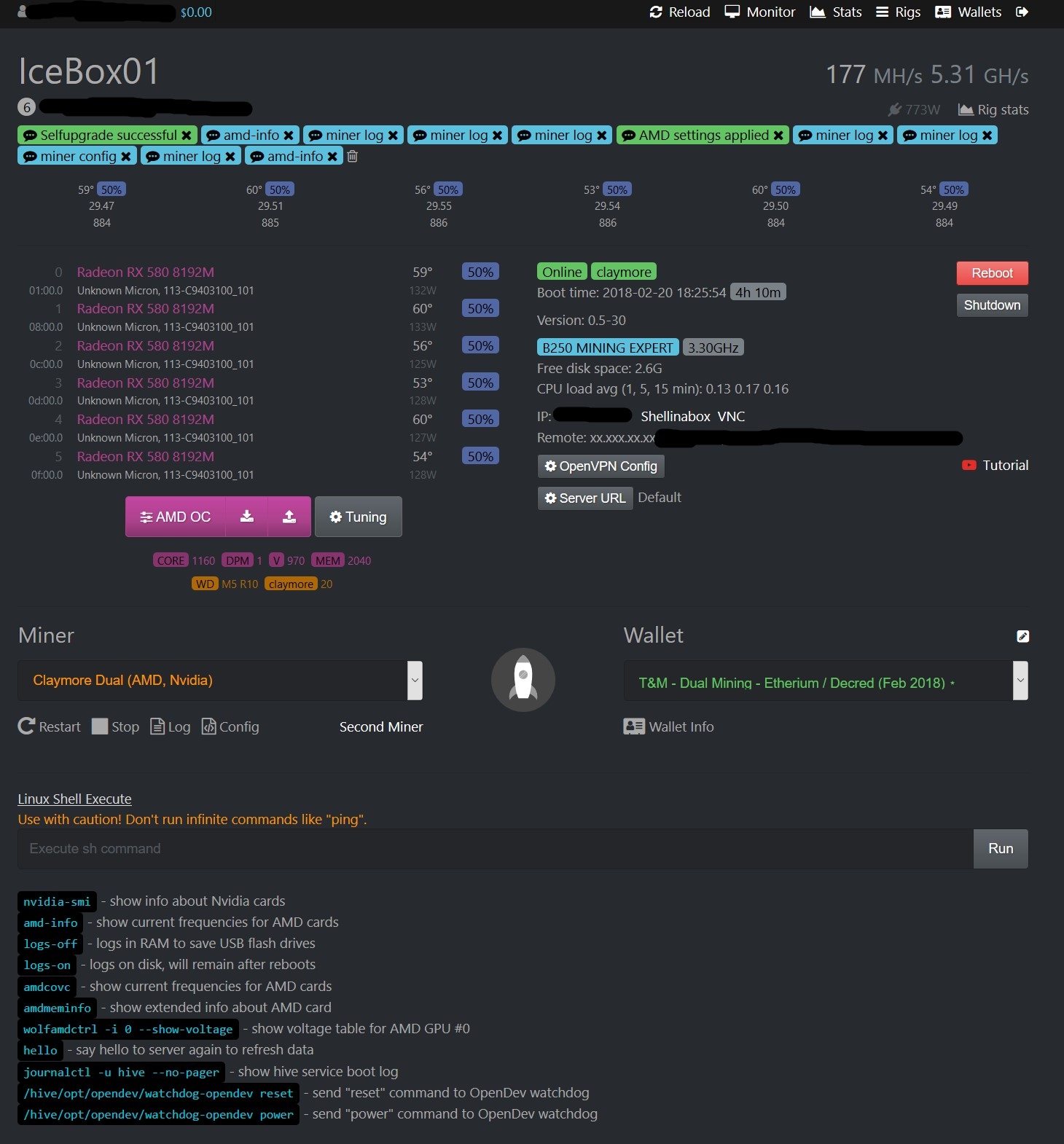Select the amdcovc command
1064x1144 pixels.
coord(47,987)
